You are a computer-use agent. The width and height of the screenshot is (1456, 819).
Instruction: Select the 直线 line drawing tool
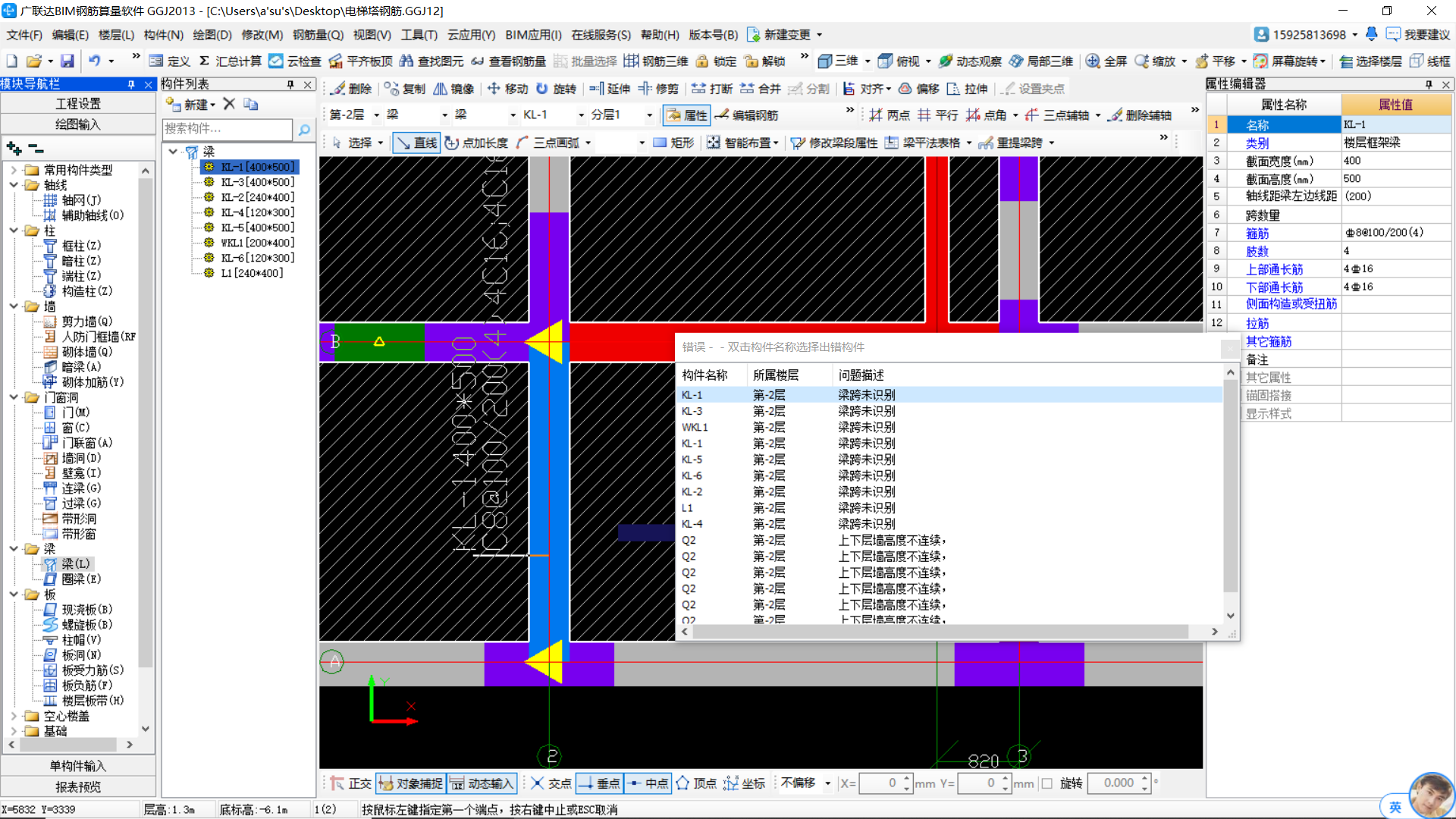pos(416,143)
